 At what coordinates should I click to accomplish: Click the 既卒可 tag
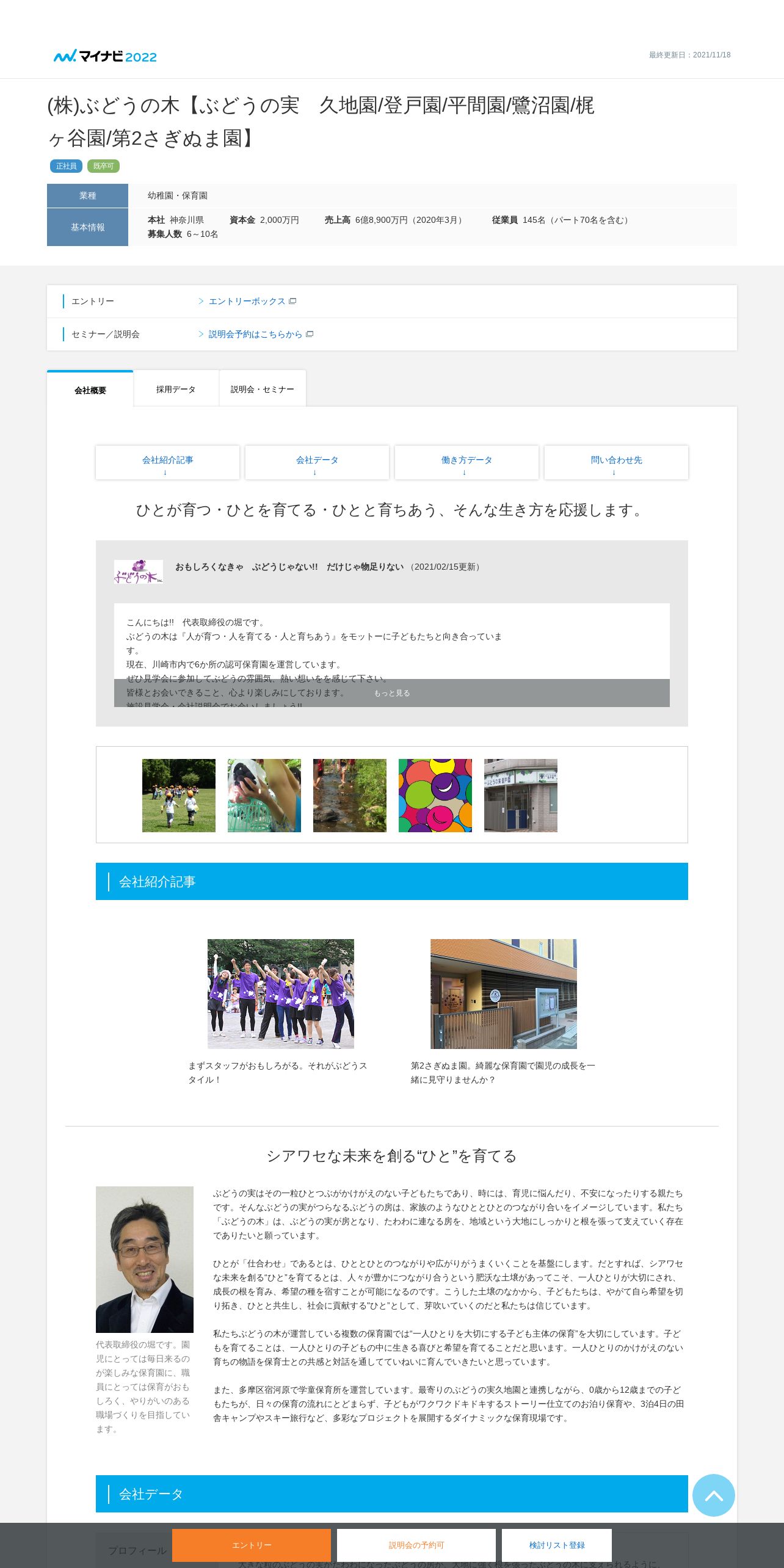click(103, 166)
